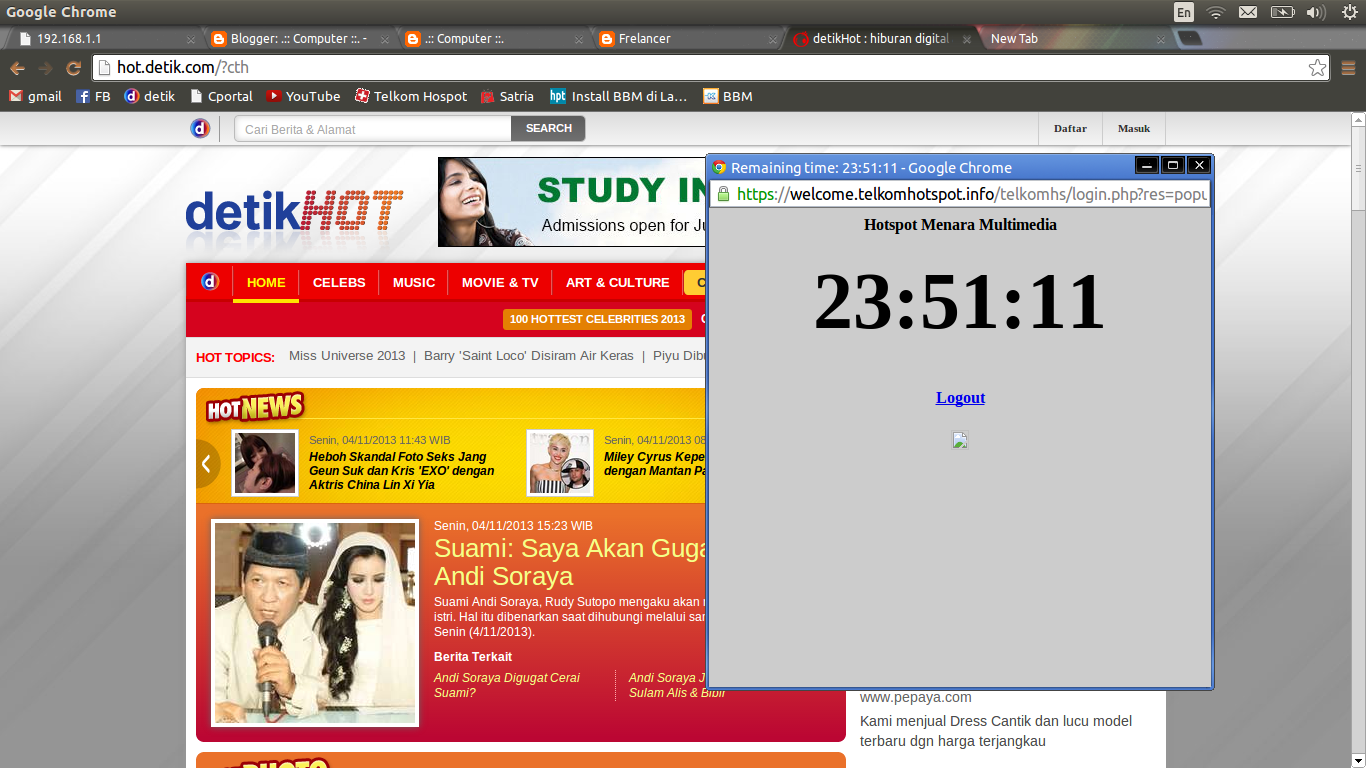
Task: Close the 192.168.1.1 tab
Action: 191,40
